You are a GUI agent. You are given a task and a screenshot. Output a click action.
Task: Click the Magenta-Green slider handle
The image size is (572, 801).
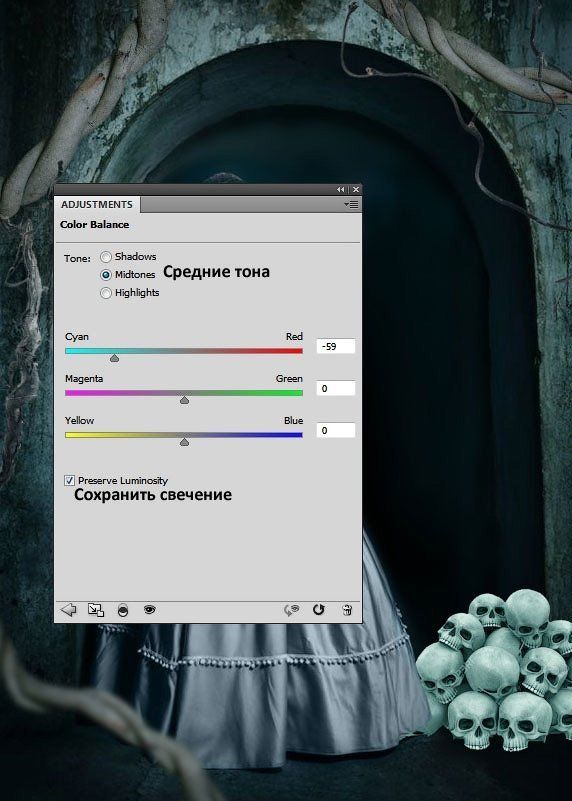coord(184,400)
